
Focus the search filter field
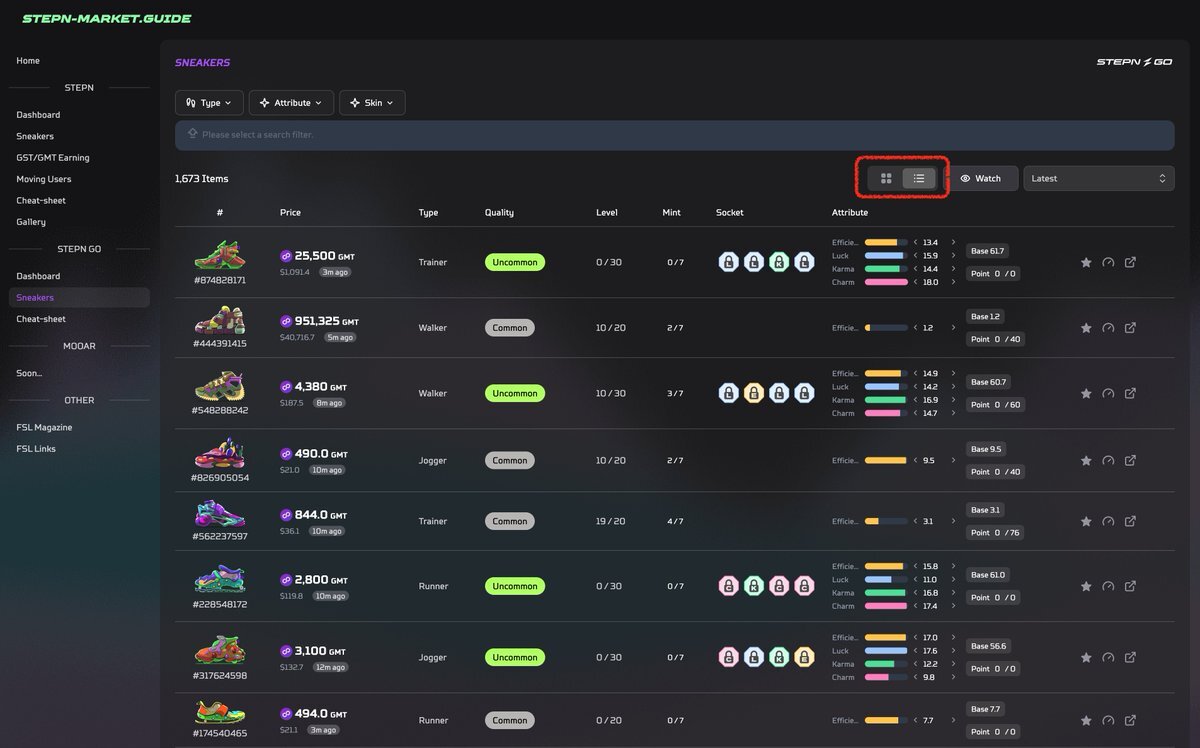674,135
